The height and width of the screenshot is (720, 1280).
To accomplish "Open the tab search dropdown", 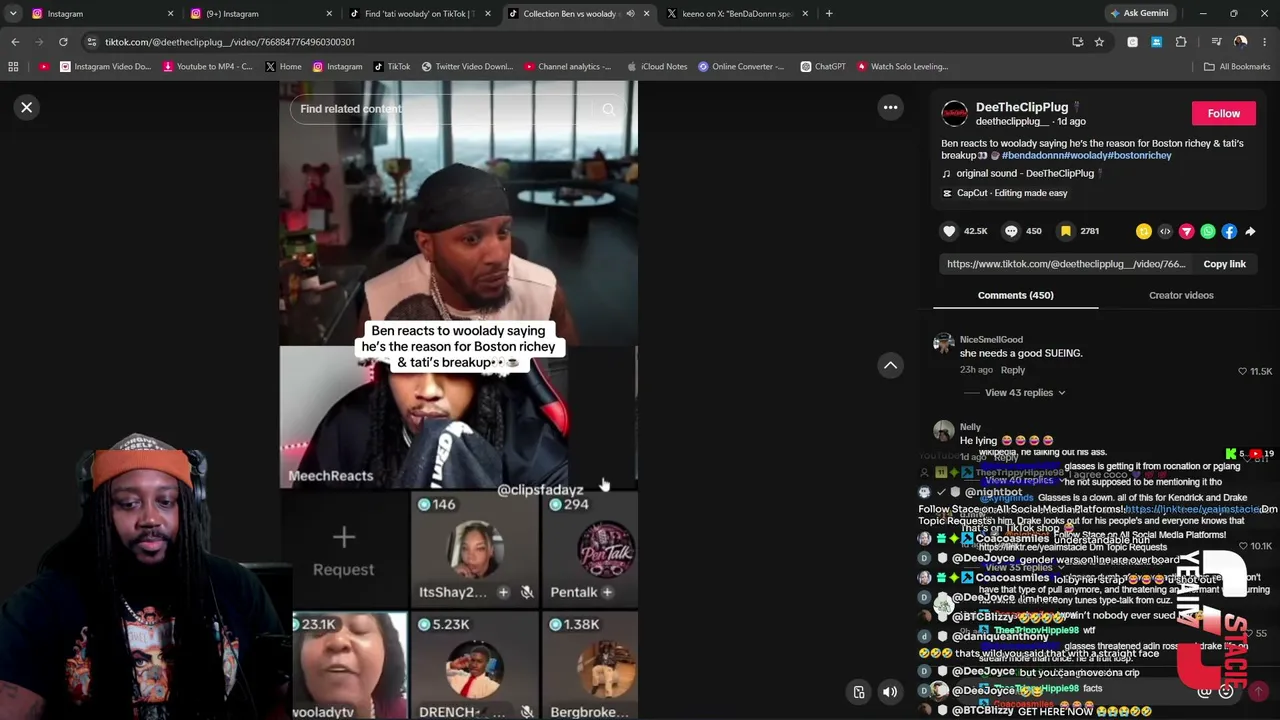I will pyautogui.click(x=12, y=13).
